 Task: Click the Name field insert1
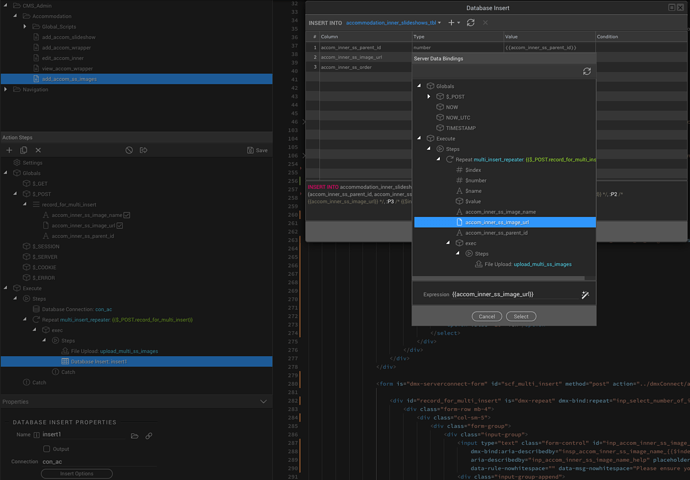[84, 435]
